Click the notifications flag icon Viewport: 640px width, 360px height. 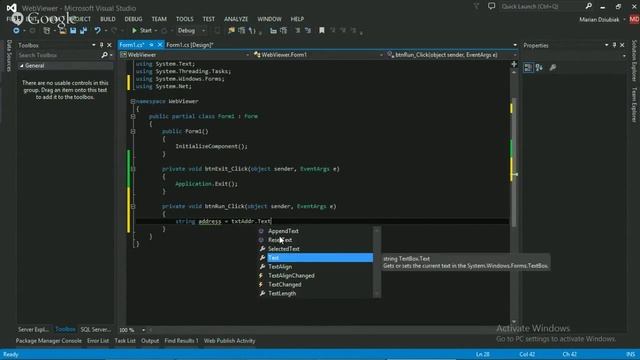(476, 6)
